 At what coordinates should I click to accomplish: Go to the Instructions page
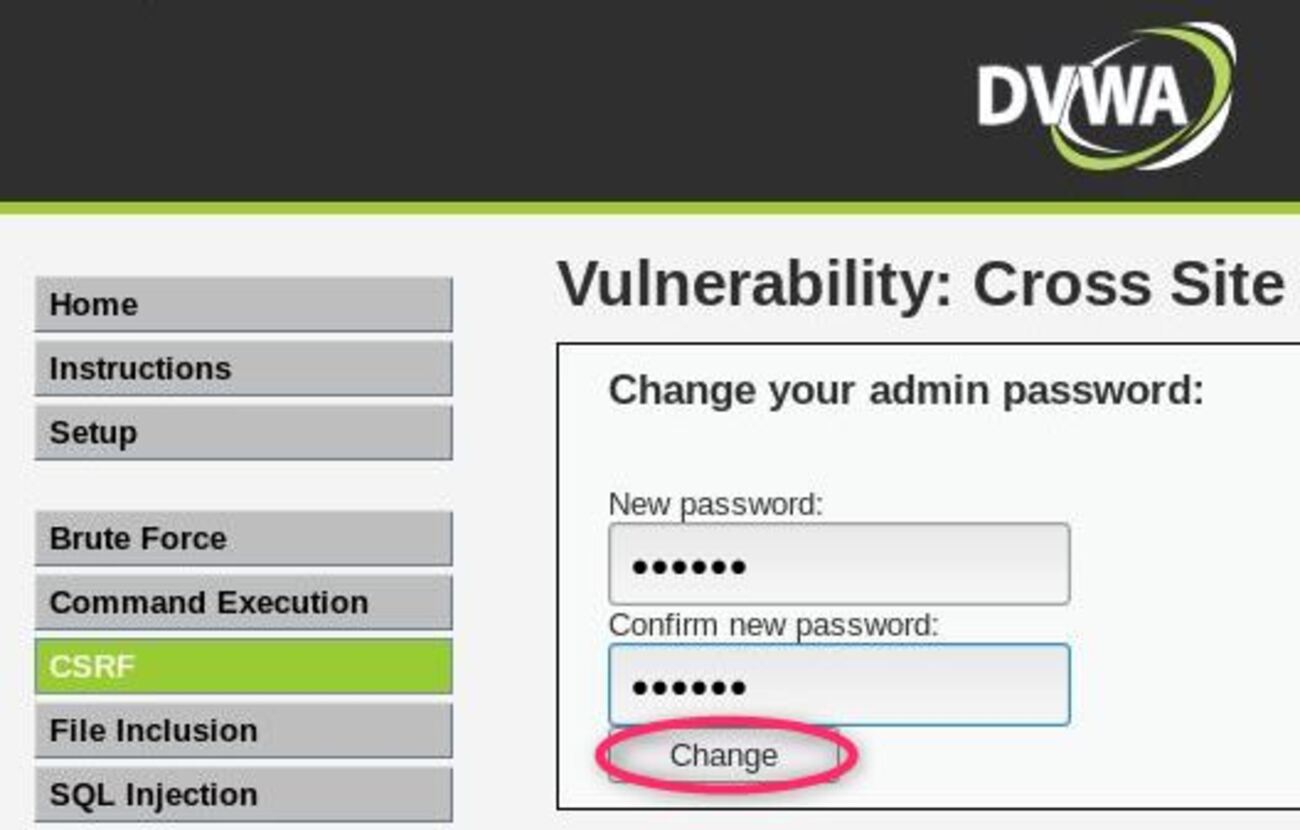click(x=243, y=368)
